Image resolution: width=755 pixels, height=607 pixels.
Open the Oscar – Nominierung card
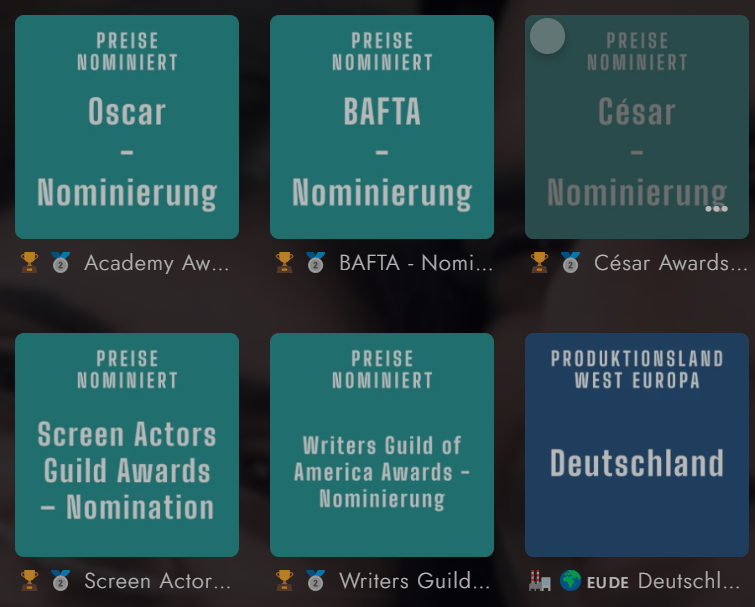click(x=127, y=127)
